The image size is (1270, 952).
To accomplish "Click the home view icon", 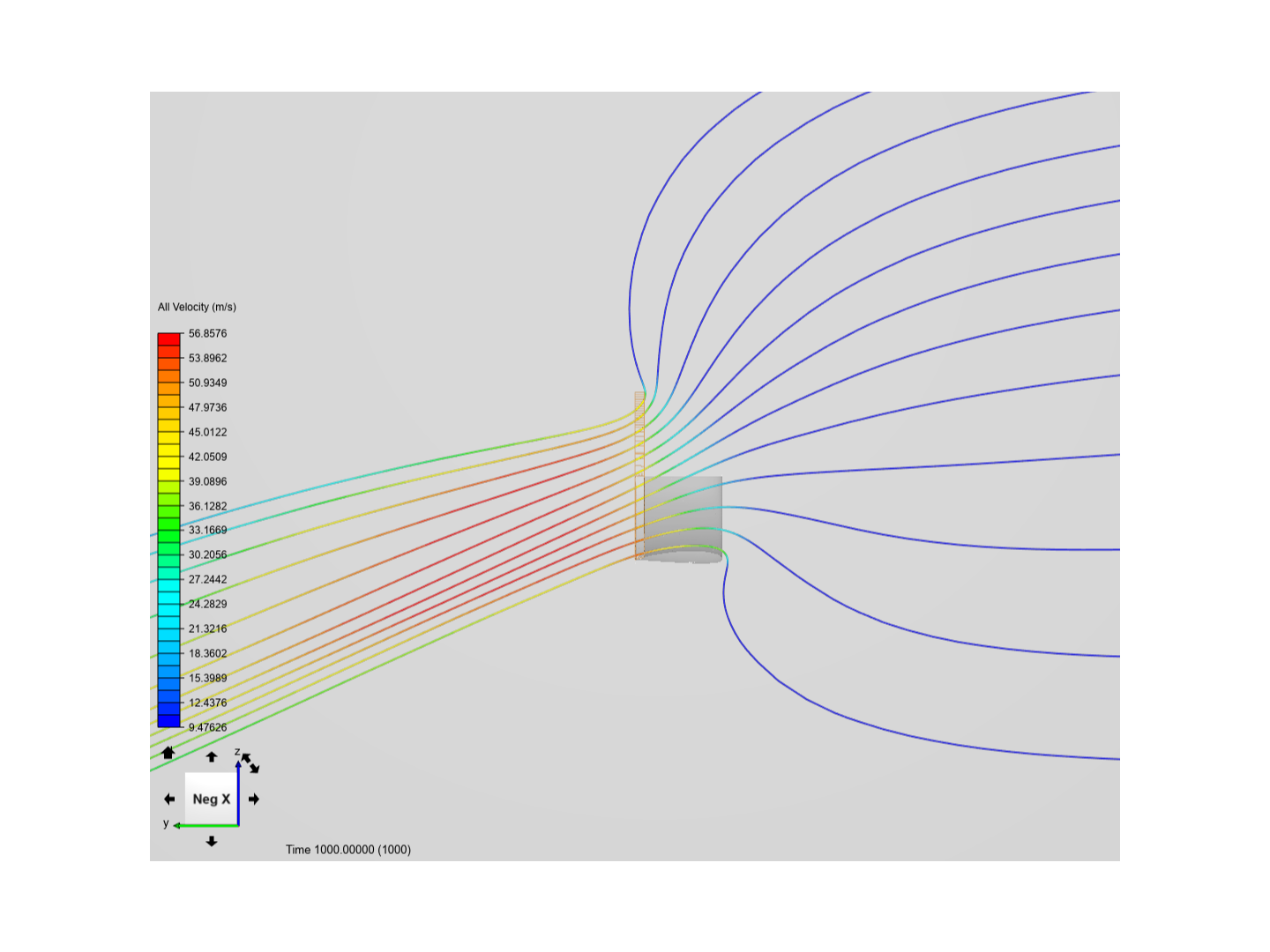I will click(168, 753).
